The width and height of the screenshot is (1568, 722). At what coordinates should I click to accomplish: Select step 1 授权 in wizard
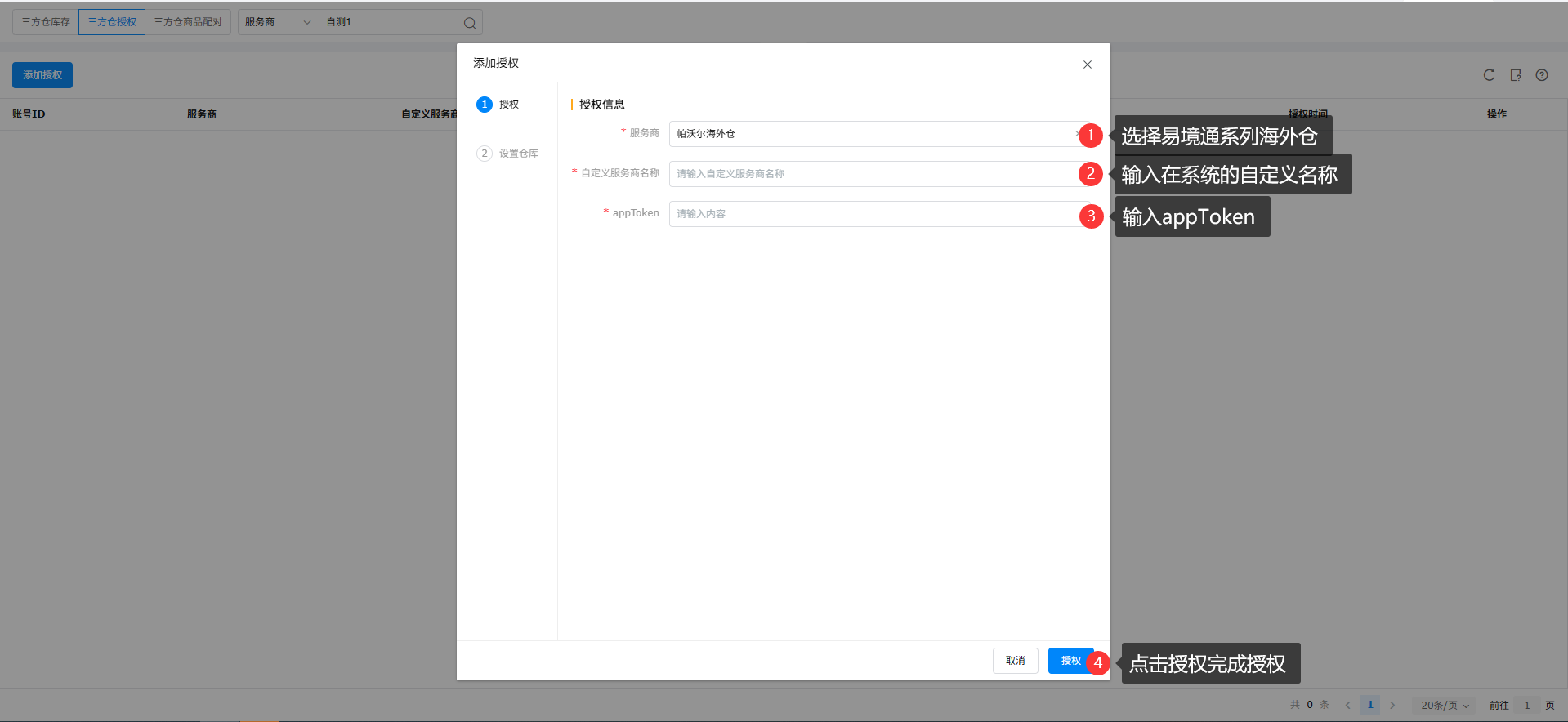point(498,105)
